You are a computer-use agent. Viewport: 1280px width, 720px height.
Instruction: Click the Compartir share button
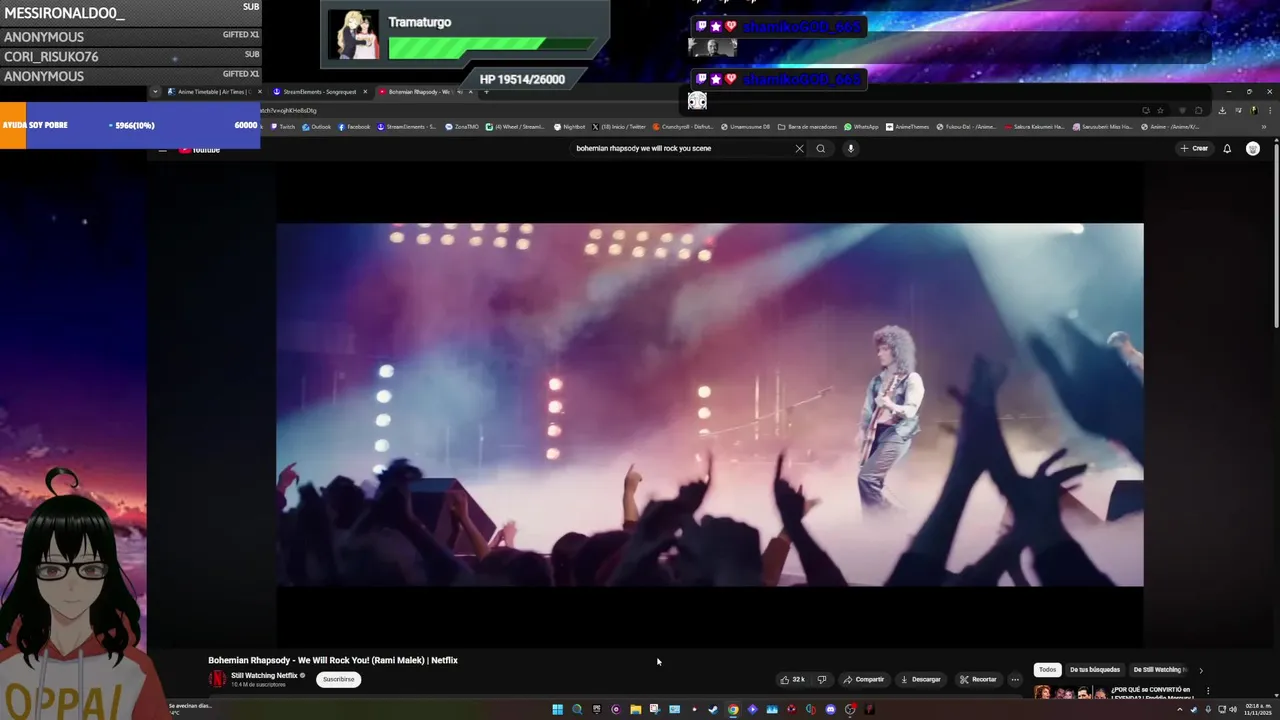(x=864, y=679)
